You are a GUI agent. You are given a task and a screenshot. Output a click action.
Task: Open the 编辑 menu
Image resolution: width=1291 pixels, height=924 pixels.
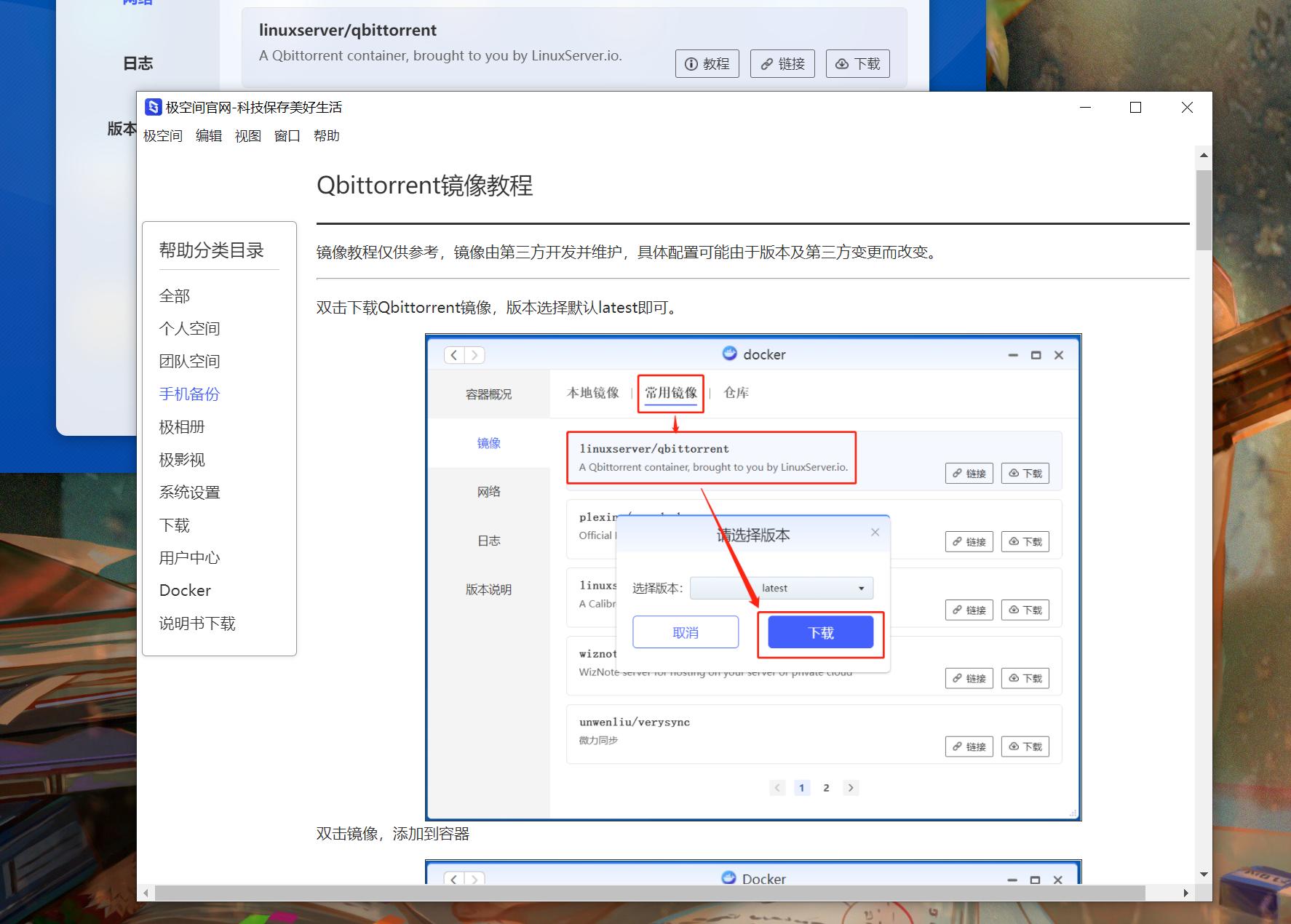click(x=208, y=135)
